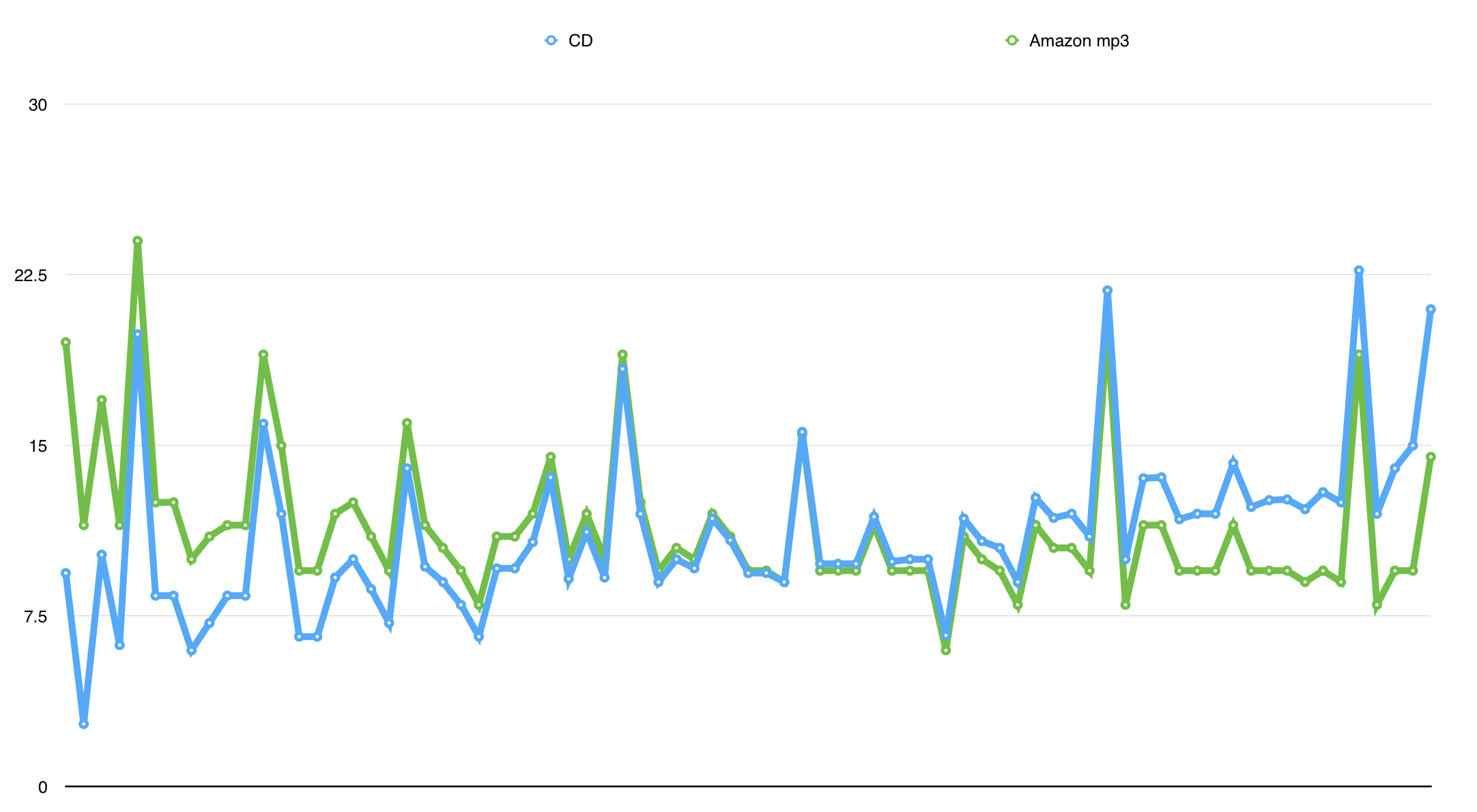Click the y-axis label 0

coord(42,787)
